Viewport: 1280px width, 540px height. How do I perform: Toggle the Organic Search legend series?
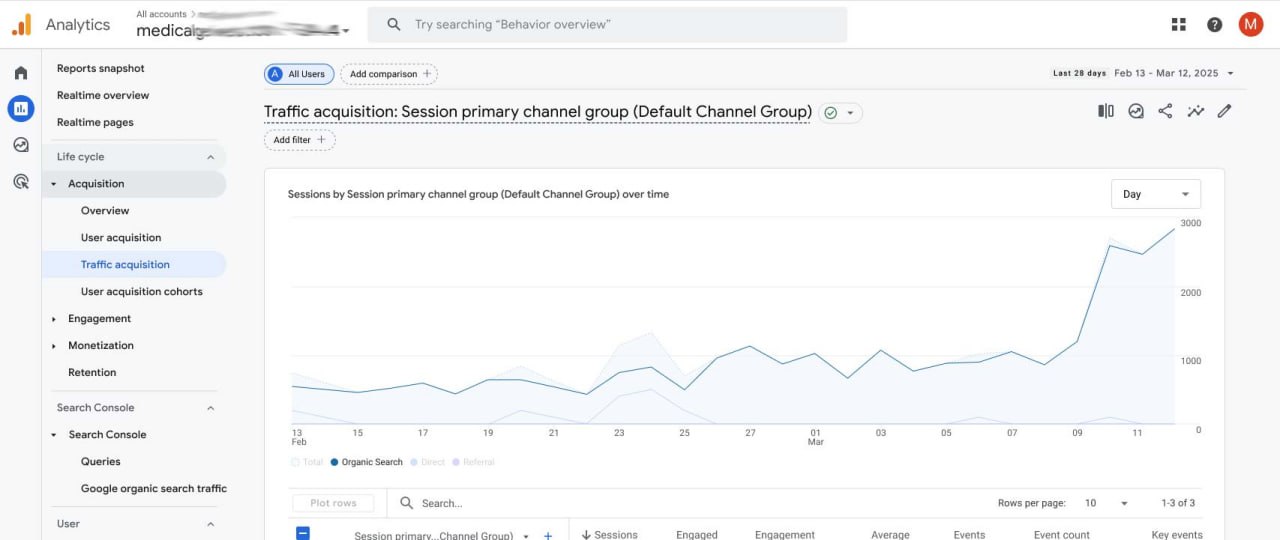coord(366,462)
